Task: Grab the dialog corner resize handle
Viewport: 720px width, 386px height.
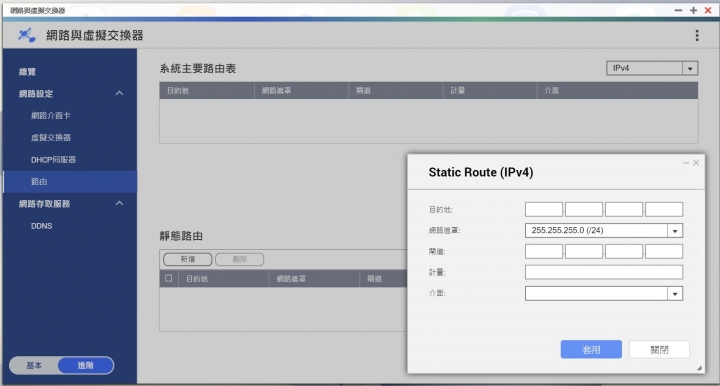Action: tap(699, 368)
